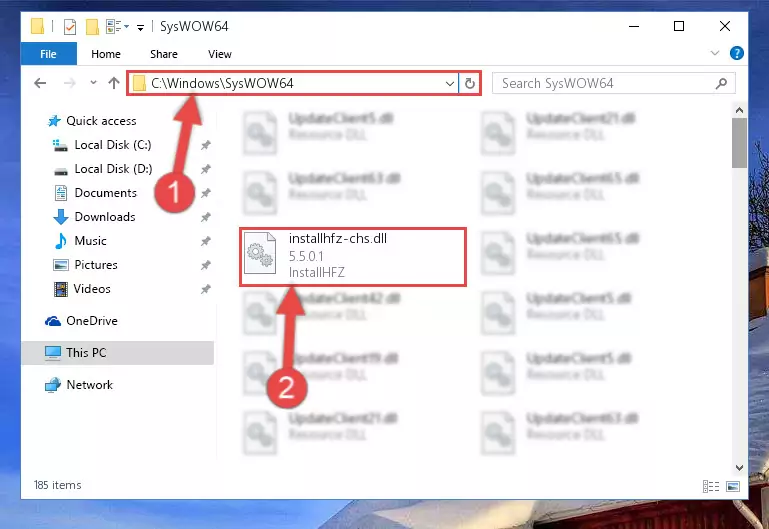Select the installhfz-chs.dll file name
Screen dimensions: 769x529
337,239
